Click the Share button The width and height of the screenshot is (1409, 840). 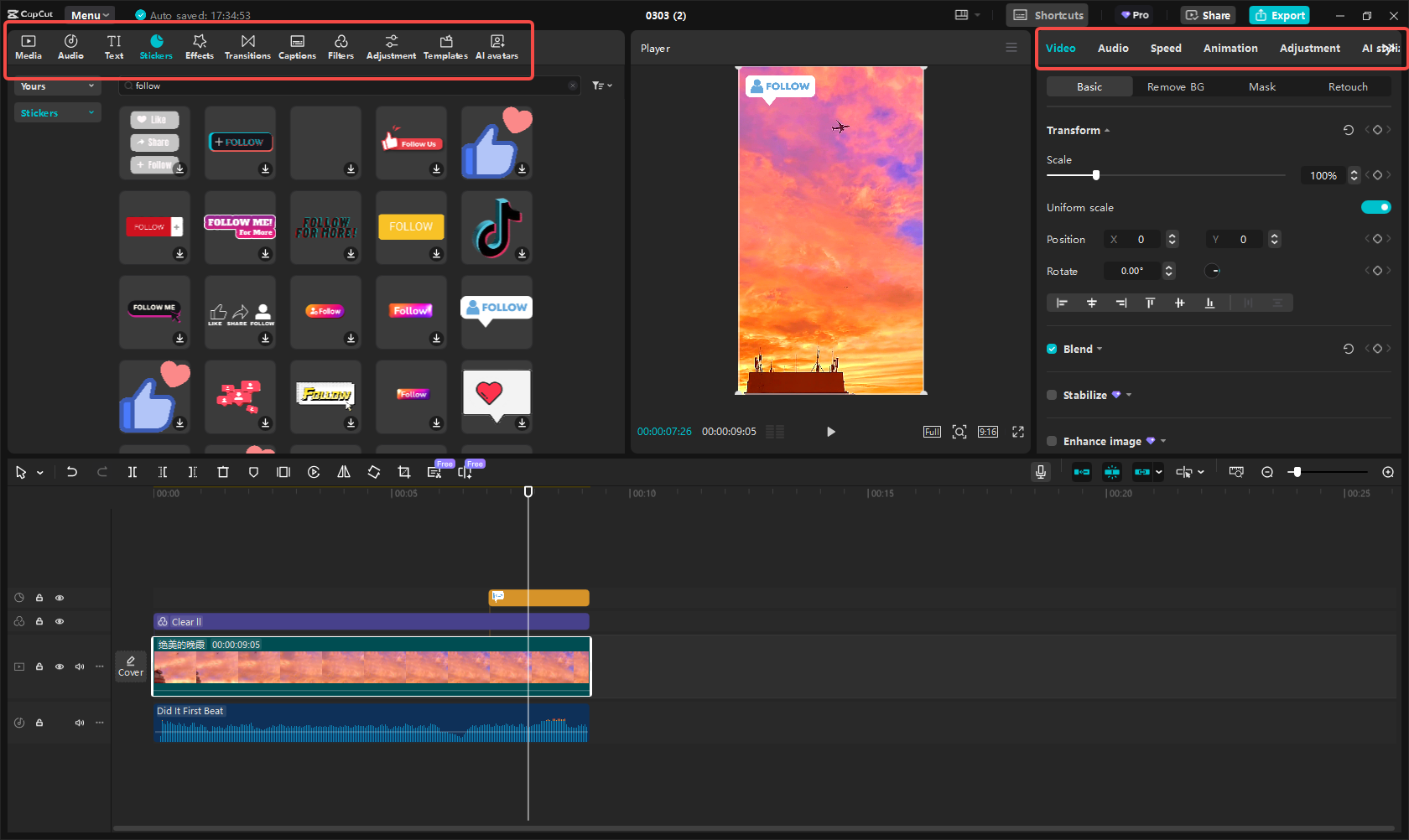click(1208, 15)
